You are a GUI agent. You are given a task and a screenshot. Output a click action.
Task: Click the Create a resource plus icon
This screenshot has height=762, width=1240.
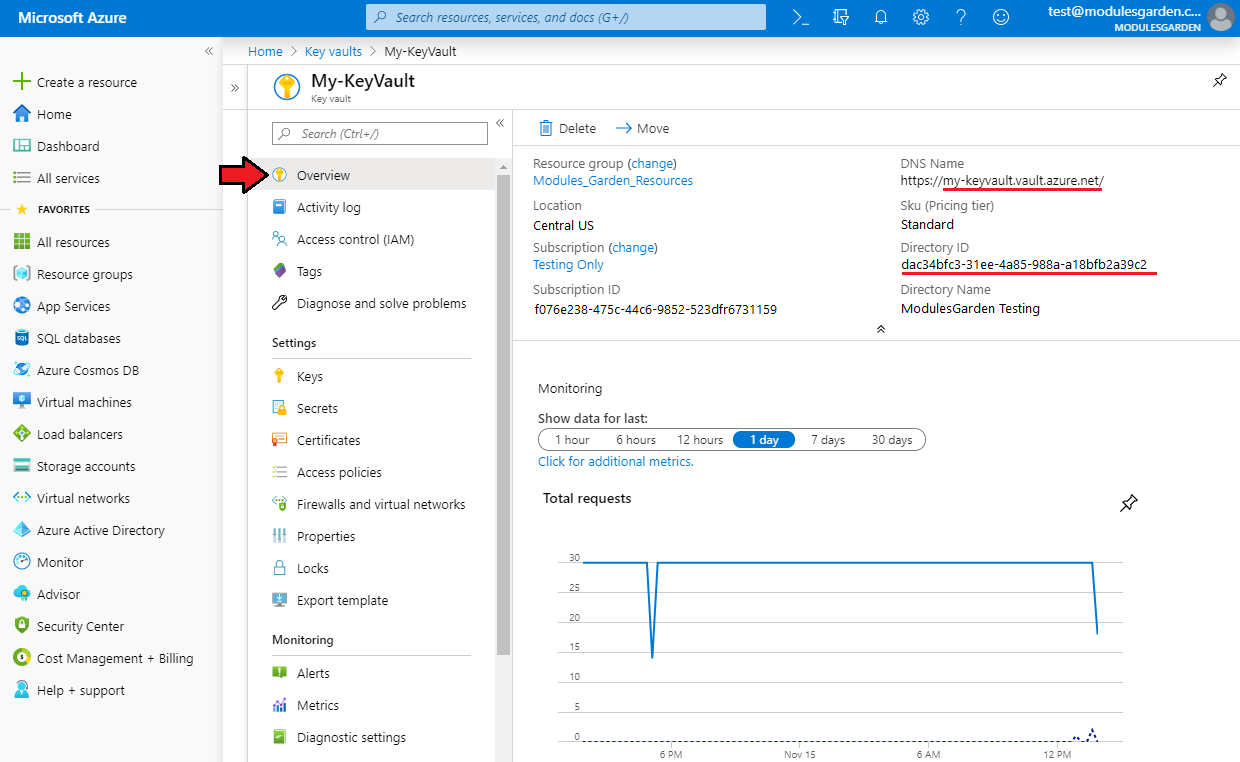tap(22, 82)
